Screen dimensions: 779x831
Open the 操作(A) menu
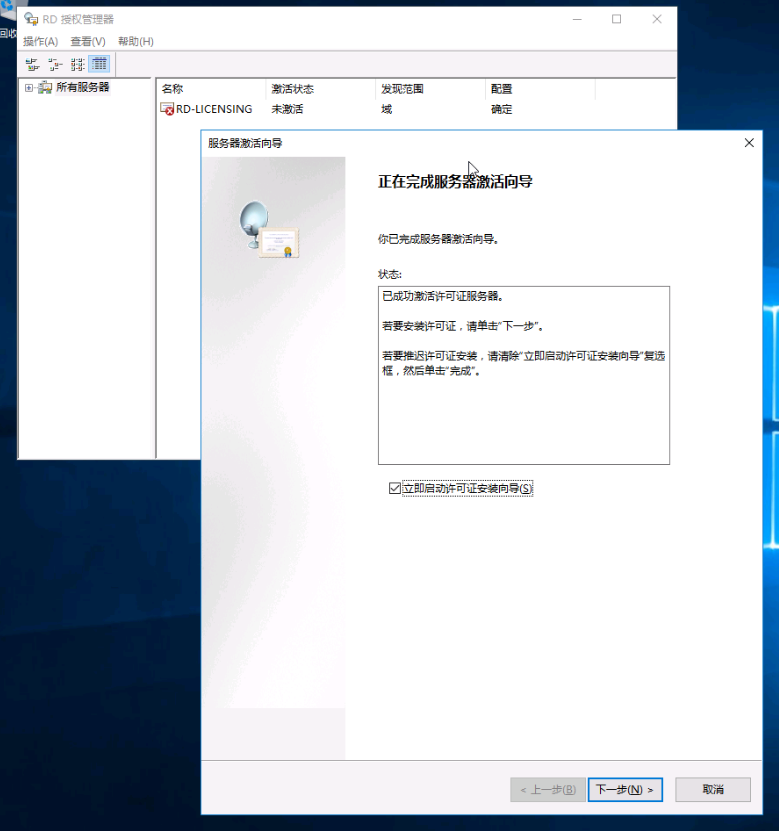[40, 41]
